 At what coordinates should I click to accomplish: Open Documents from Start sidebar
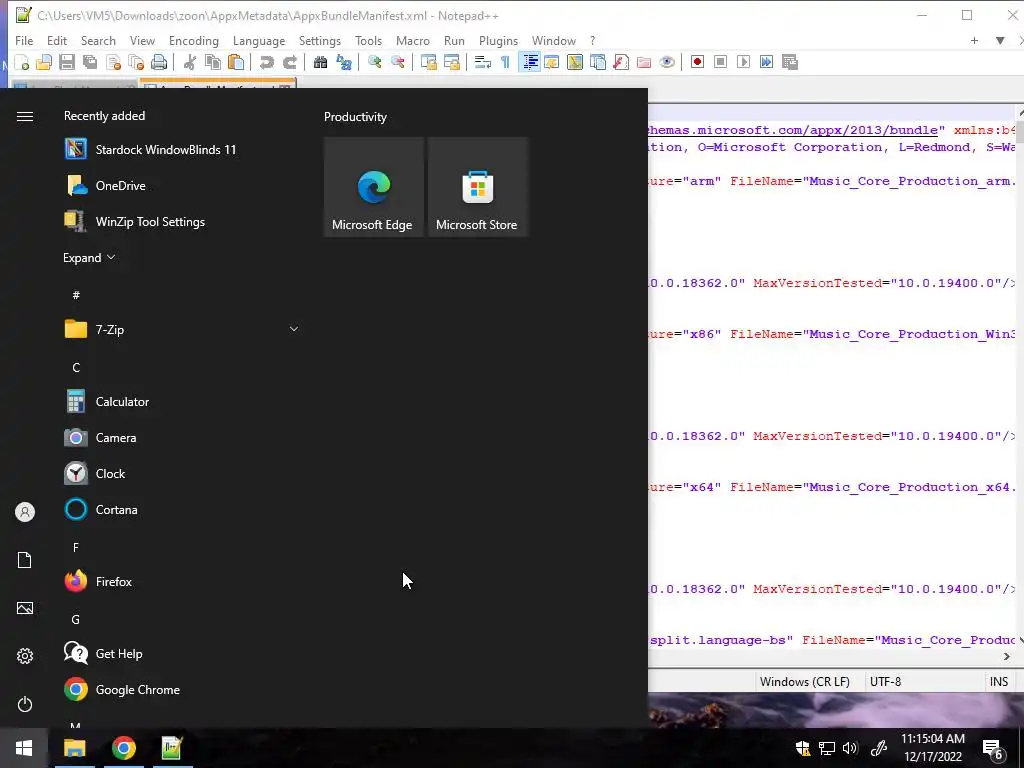[x=25, y=560]
